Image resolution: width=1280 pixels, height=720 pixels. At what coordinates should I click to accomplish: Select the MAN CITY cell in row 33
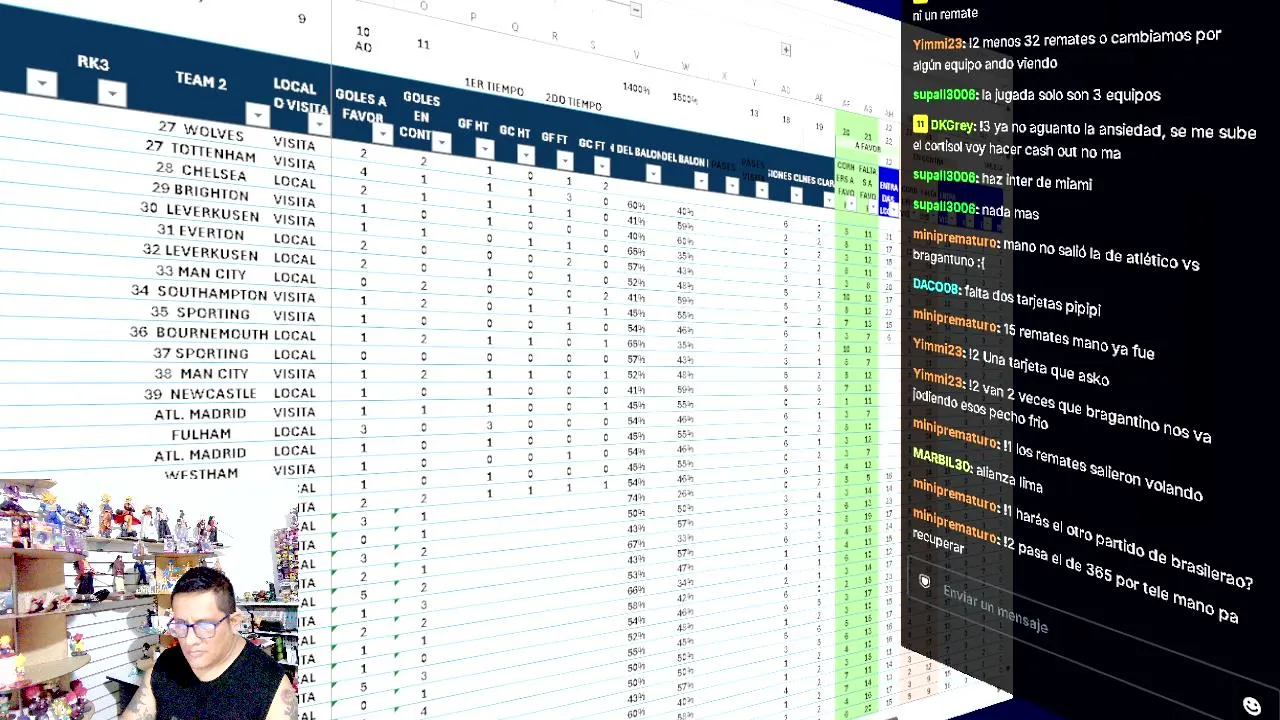pyautogui.click(x=200, y=272)
